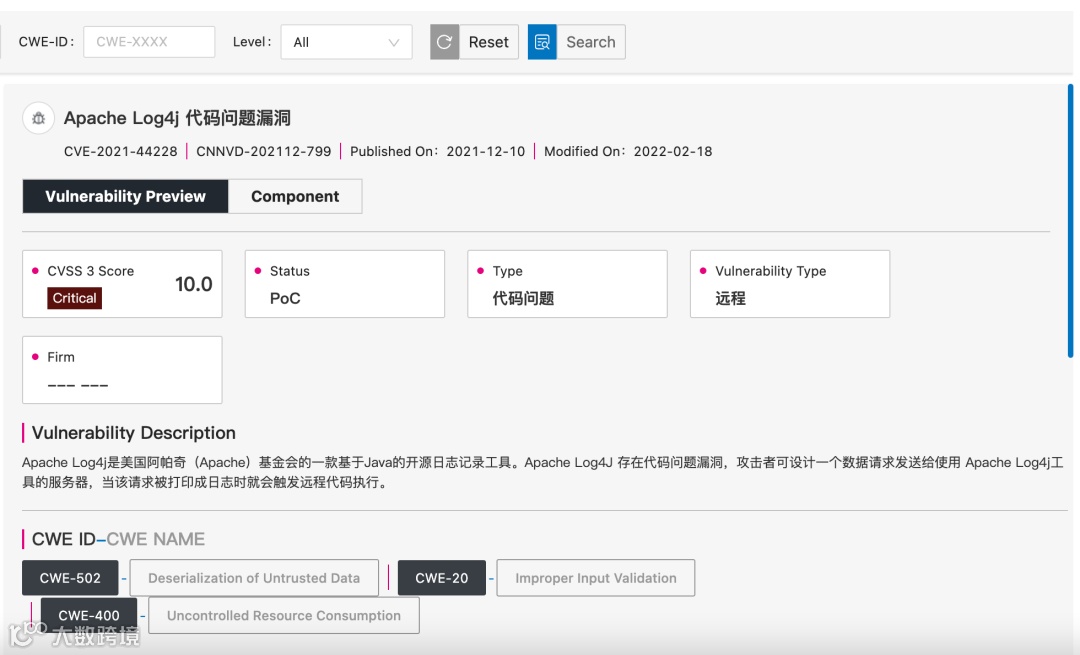This screenshot has width=1080, height=655.
Task: Click the CWE-502 tag
Action: coord(70,578)
